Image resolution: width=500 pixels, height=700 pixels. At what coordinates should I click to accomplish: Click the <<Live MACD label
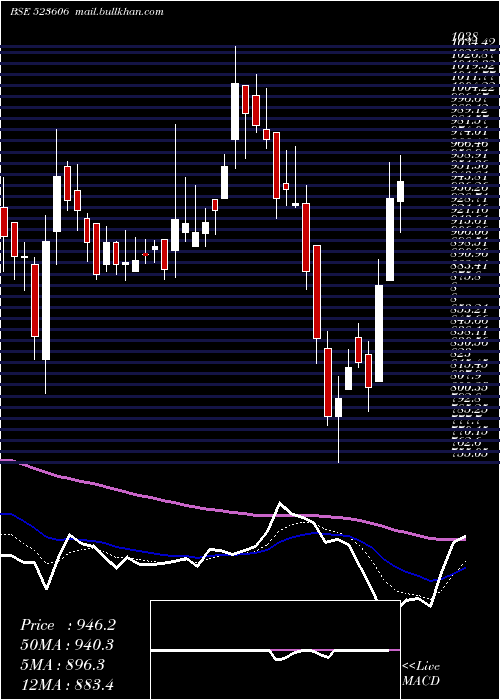[x=421, y=674]
